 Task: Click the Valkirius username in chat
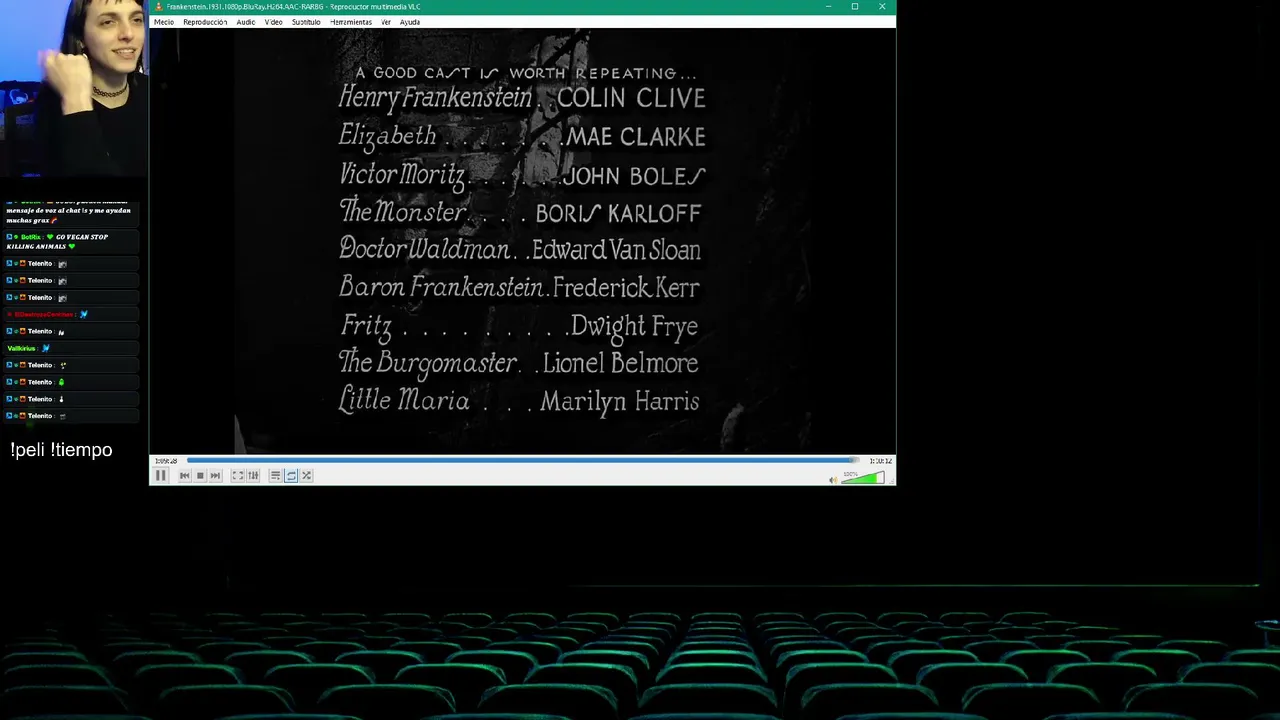(x=21, y=348)
